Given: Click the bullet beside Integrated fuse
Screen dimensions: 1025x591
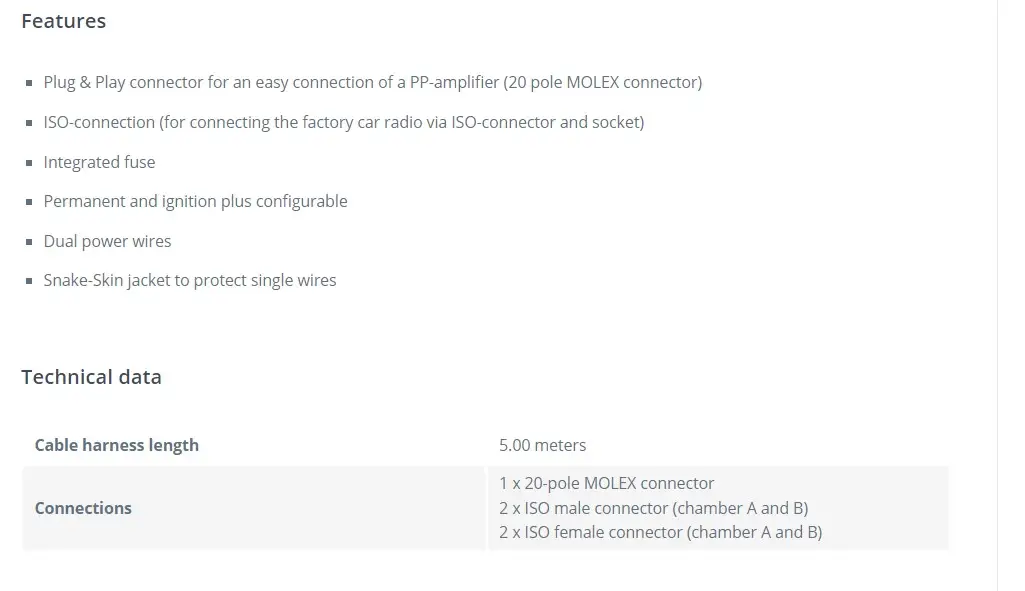Looking at the screenshot, I should pos(29,163).
